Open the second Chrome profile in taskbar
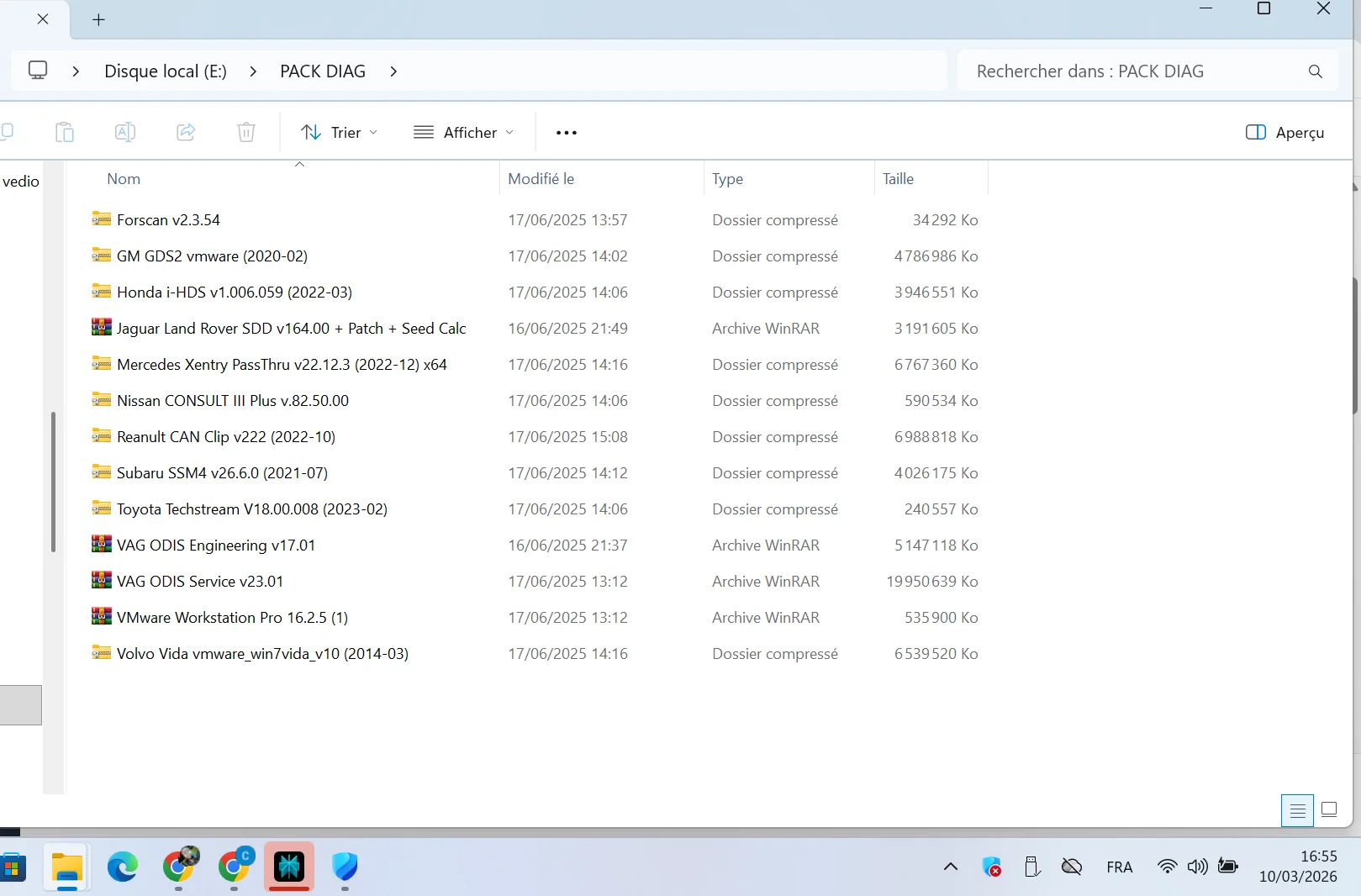 (x=235, y=867)
